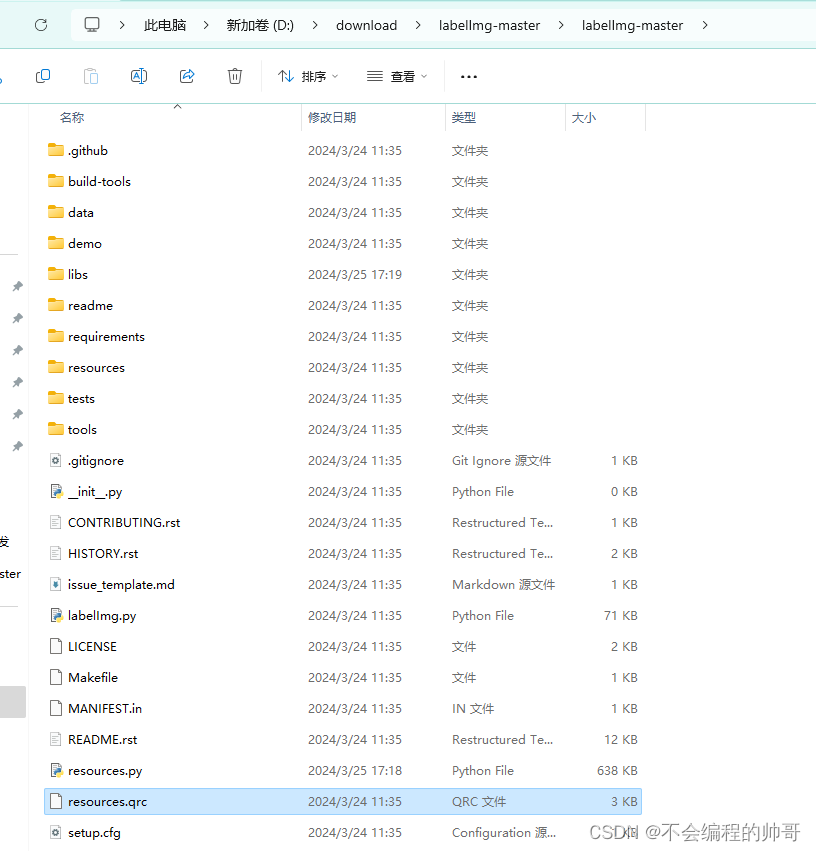816x851 pixels.
Task: Click the Copy icon in the toolbar
Action: 43,76
